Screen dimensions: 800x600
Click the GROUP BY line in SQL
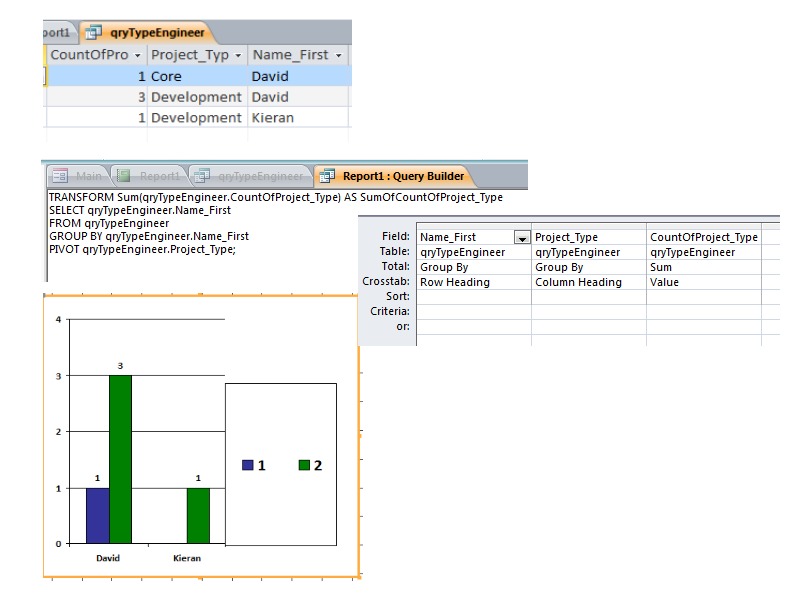point(148,236)
